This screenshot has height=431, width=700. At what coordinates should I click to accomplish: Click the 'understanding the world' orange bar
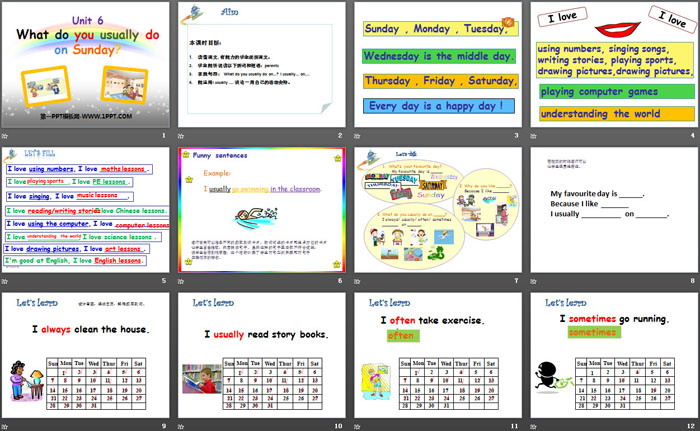coord(617,113)
